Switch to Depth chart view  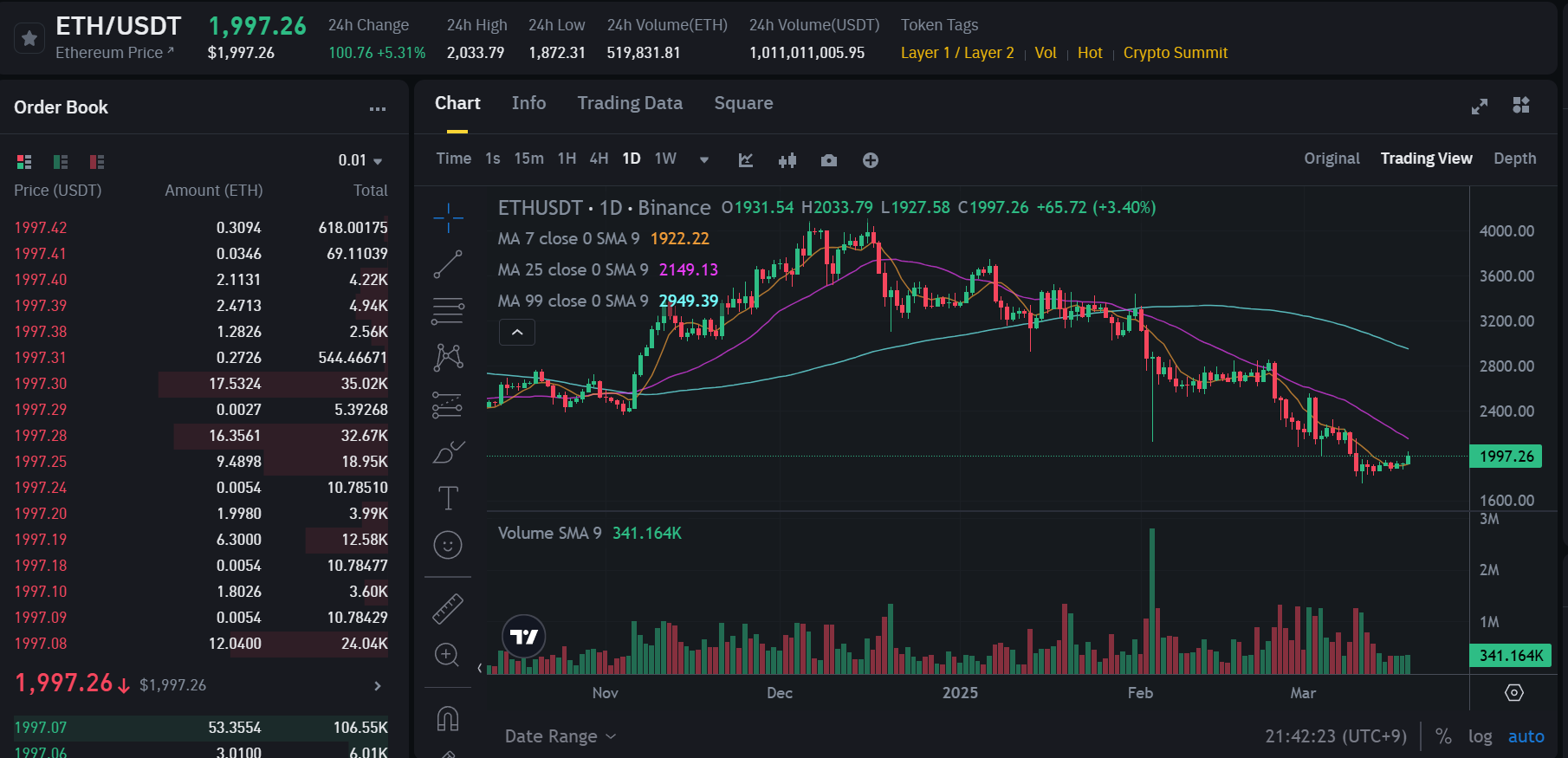pyautogui.click(x=1514, y=159)
